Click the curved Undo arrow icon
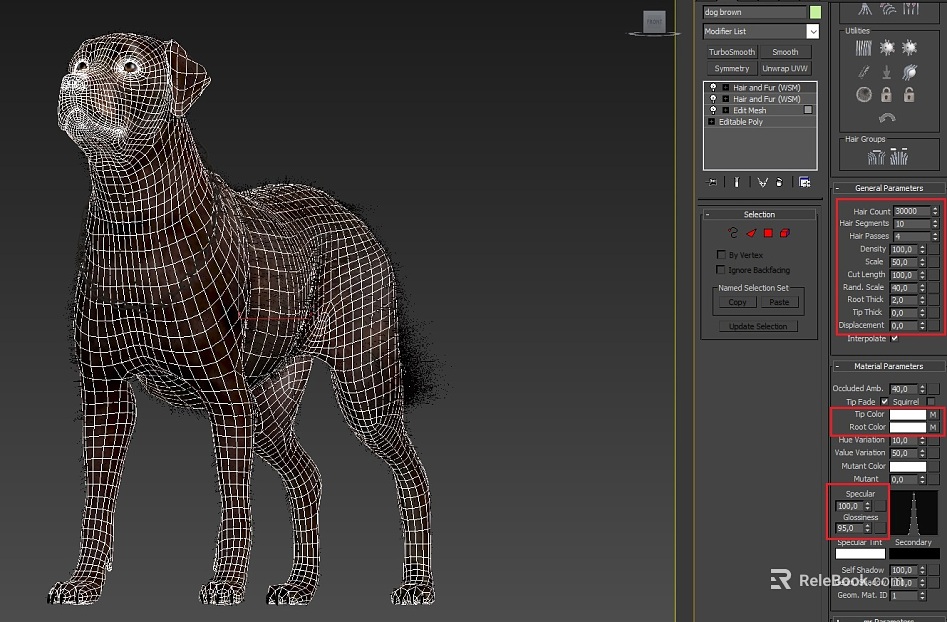The height and width of the screenshot is (622, 947). [887, 118]
